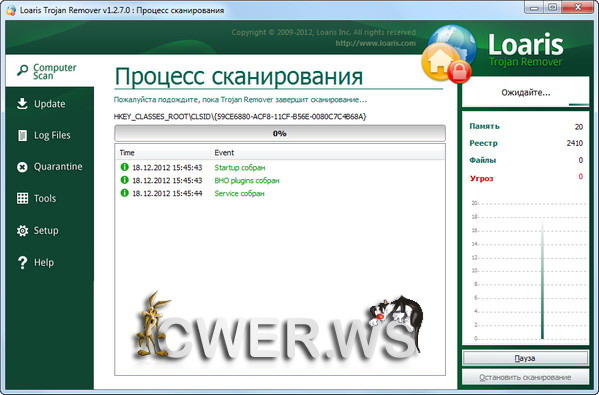The width and height of the screenshot is (599, 395).
Task: Click the Log Files document icon
Action: [22, 135]
